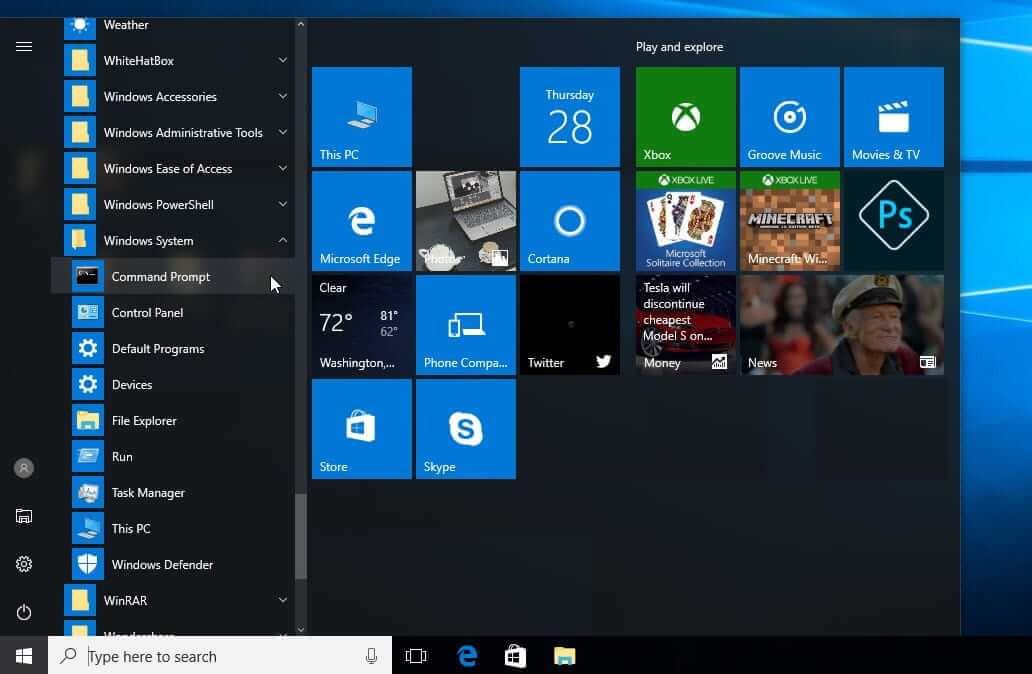Click the microphone icon in search box

[371, 656]
